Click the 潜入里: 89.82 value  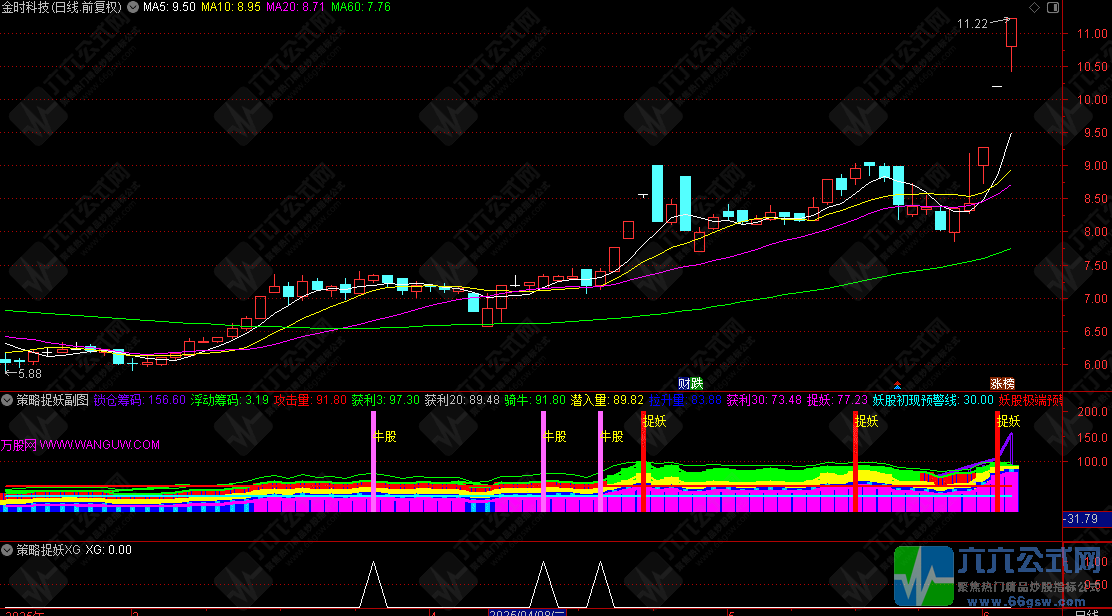(x=607, y=401)
